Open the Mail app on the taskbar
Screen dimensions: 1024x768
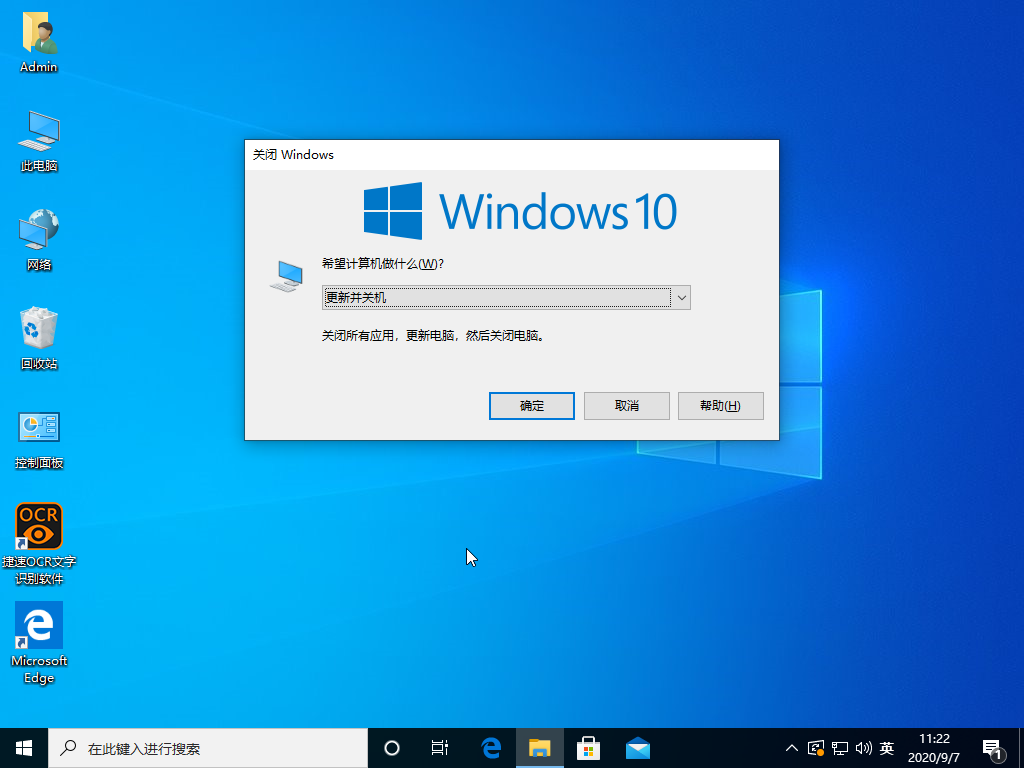click(638, 747)
